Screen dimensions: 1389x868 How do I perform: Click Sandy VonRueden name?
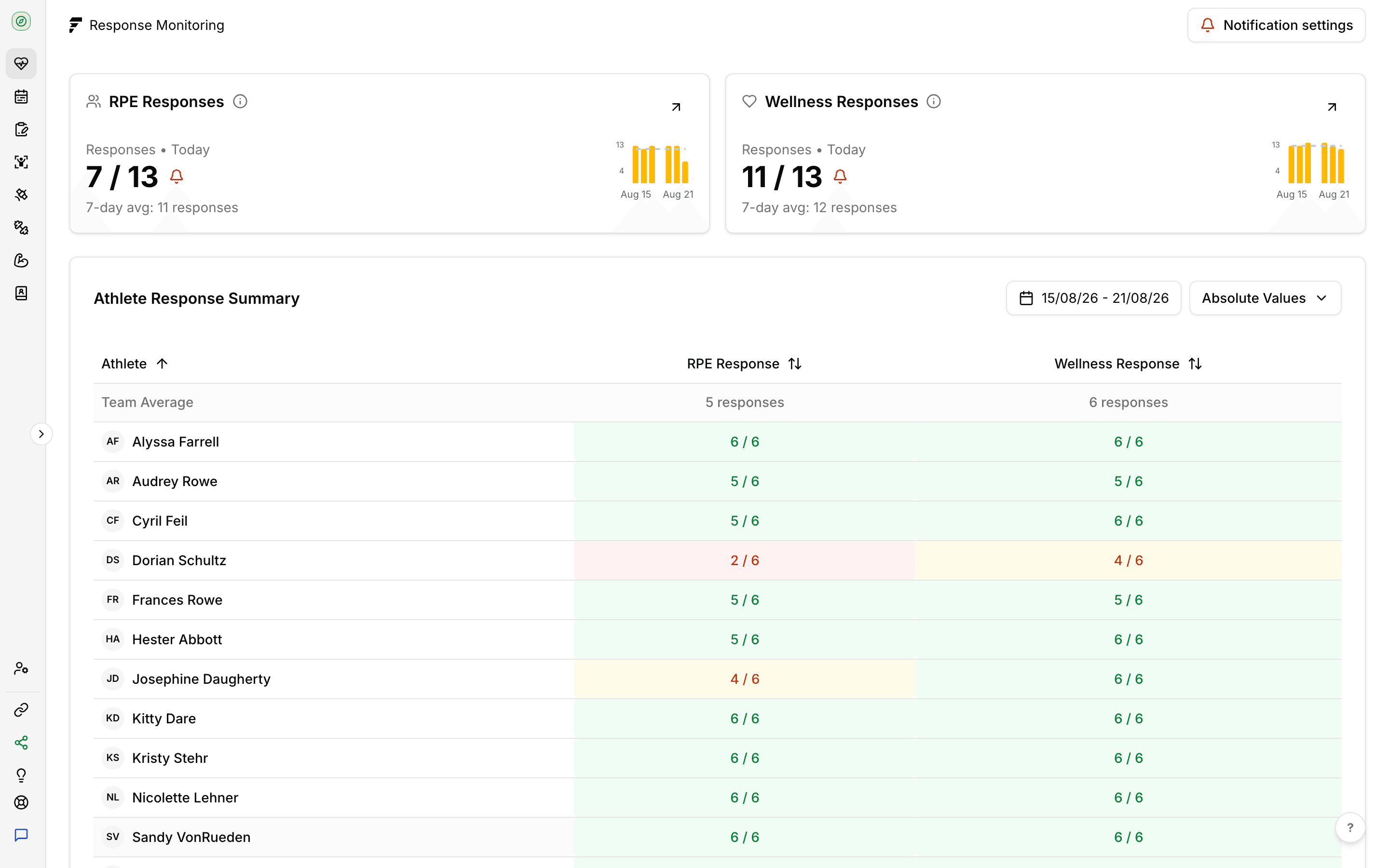tap(191, 837)
